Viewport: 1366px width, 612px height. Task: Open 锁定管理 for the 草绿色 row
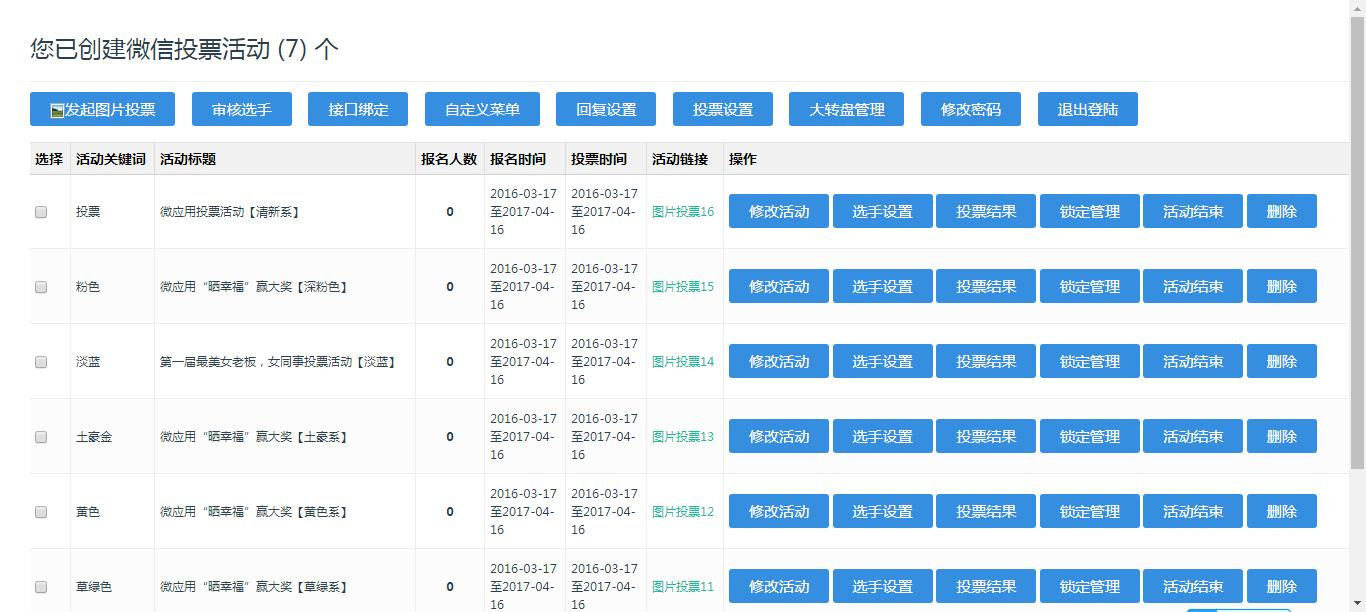point(1090,586)
